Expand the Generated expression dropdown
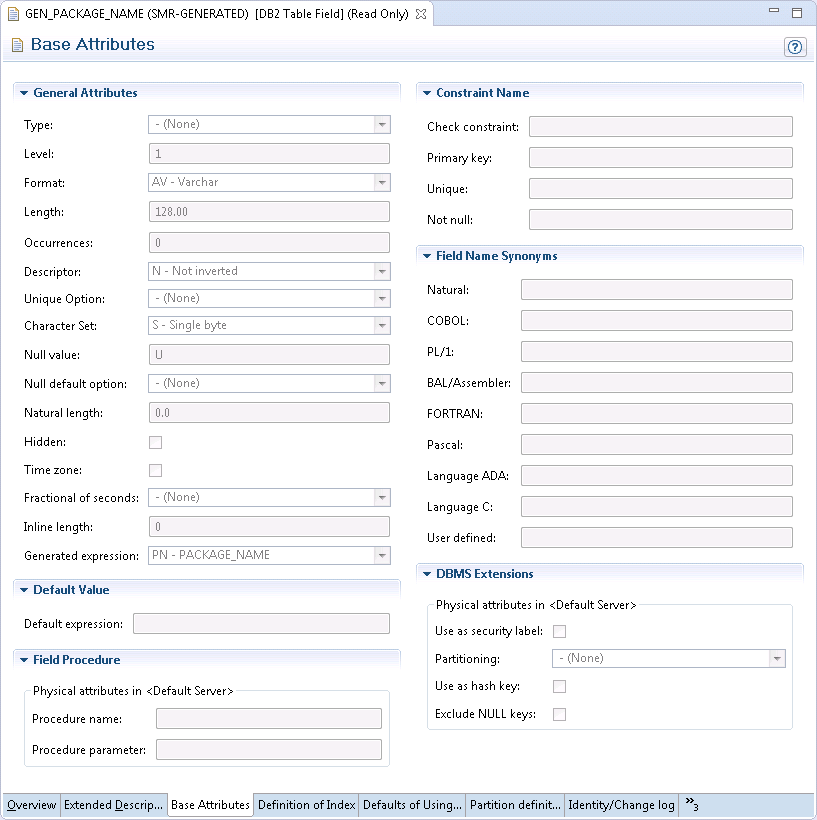This screenshot has width=817, height=820. tap(381, 555)
